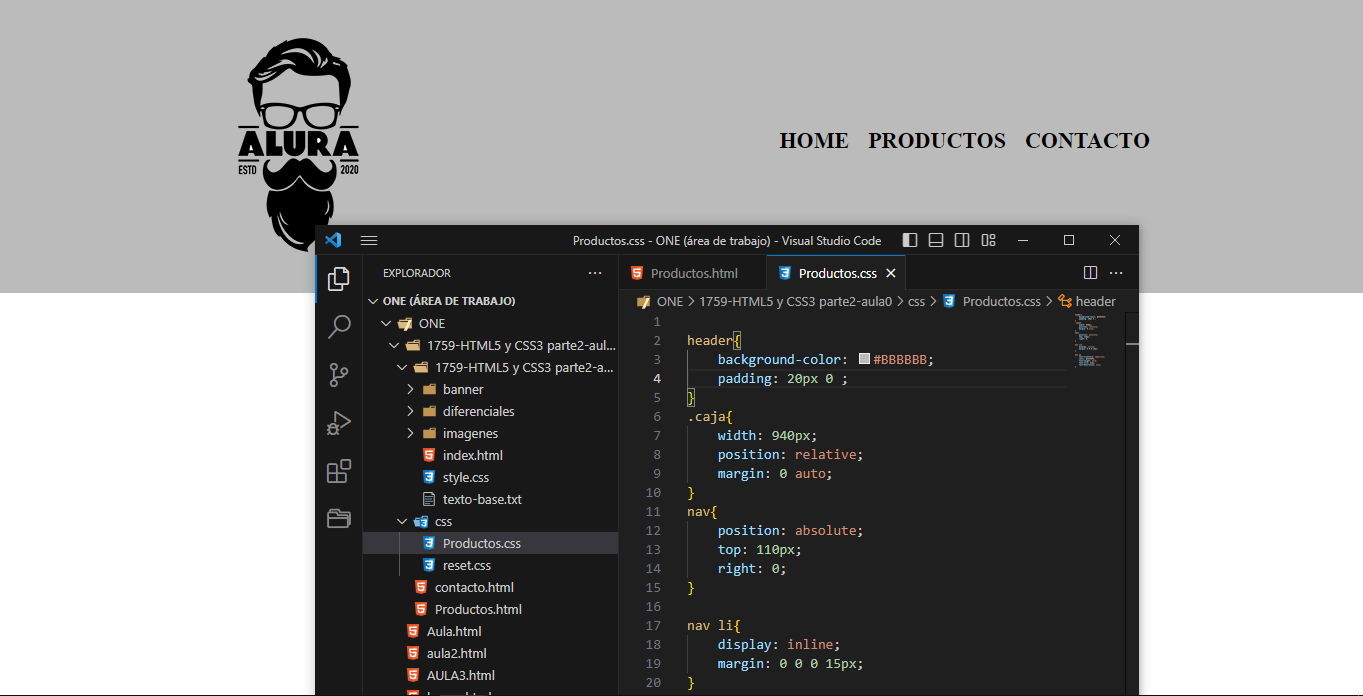Image resolution: width=1363 pixels, height=696 pixels.
Task: Click CONTACTO link in webpage navigation
Action: pyautogui.click(x=1087, y=141)
